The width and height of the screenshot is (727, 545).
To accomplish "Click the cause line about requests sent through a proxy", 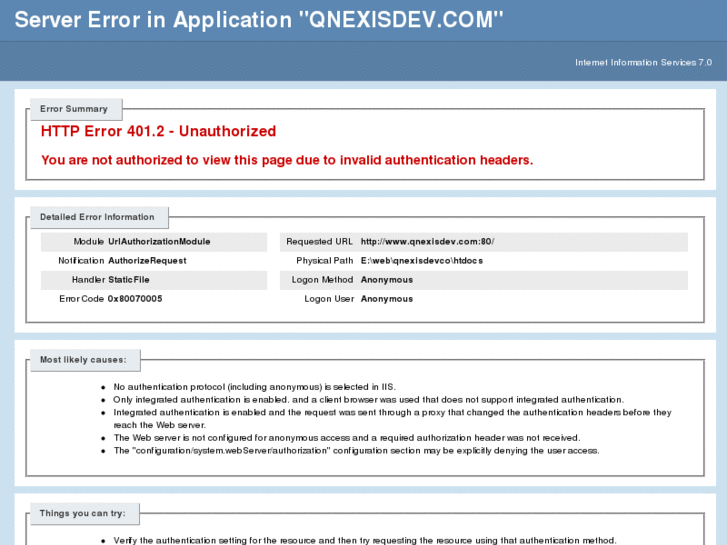I will tap(392, 419).
